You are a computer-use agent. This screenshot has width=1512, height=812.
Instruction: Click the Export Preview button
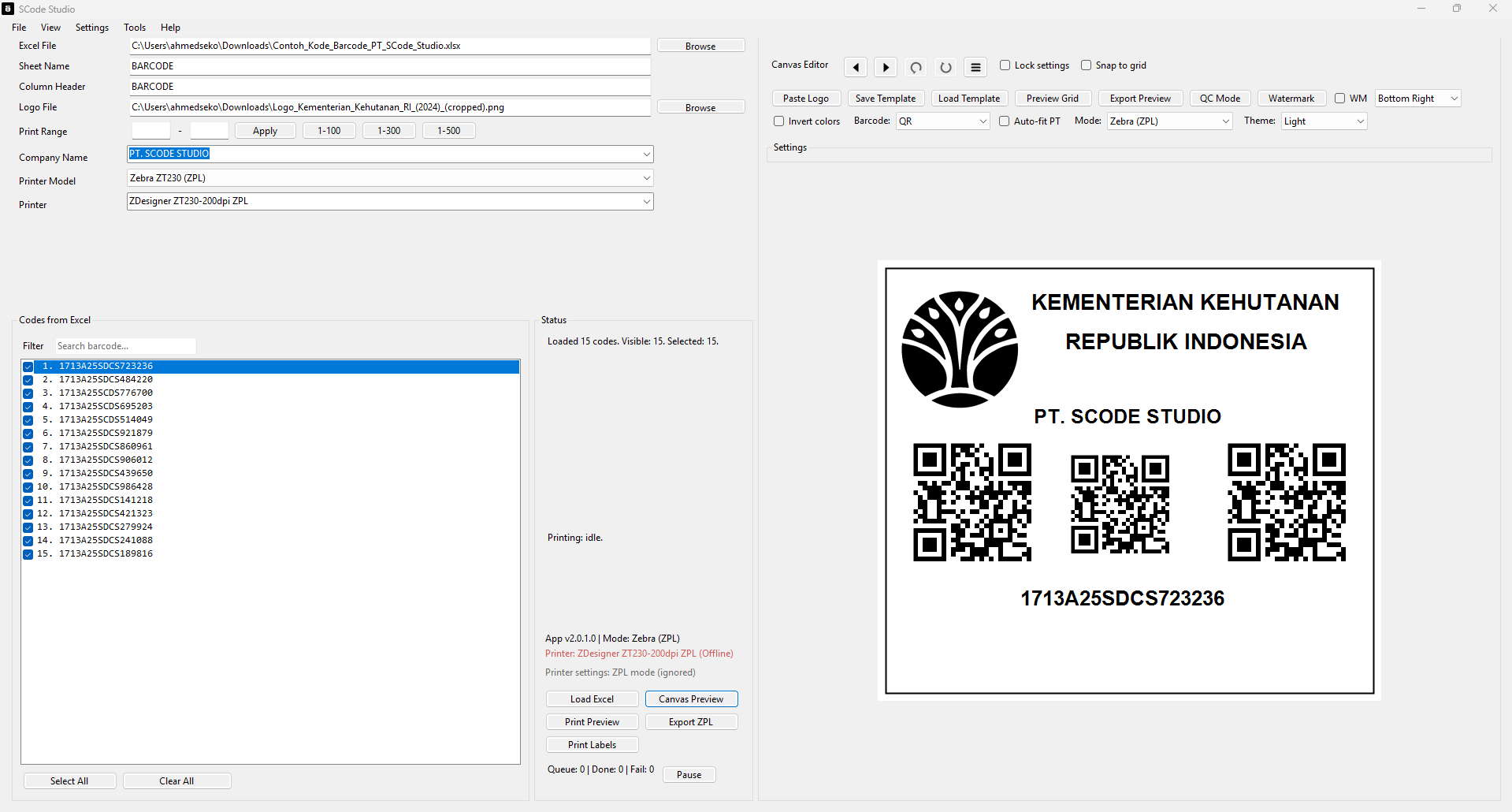click(1140, 99)
